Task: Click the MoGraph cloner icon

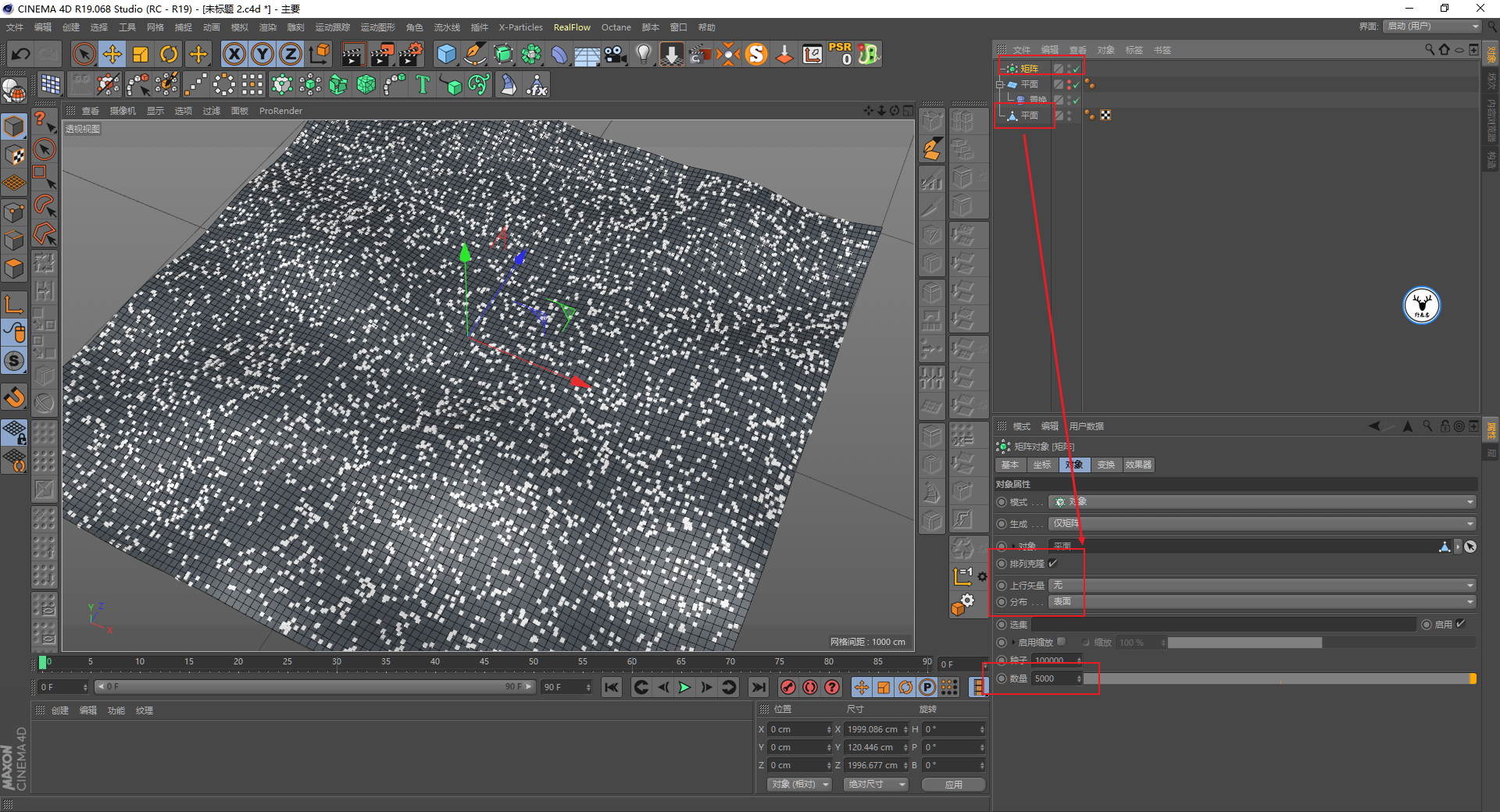Action: (x=282, y=84)
